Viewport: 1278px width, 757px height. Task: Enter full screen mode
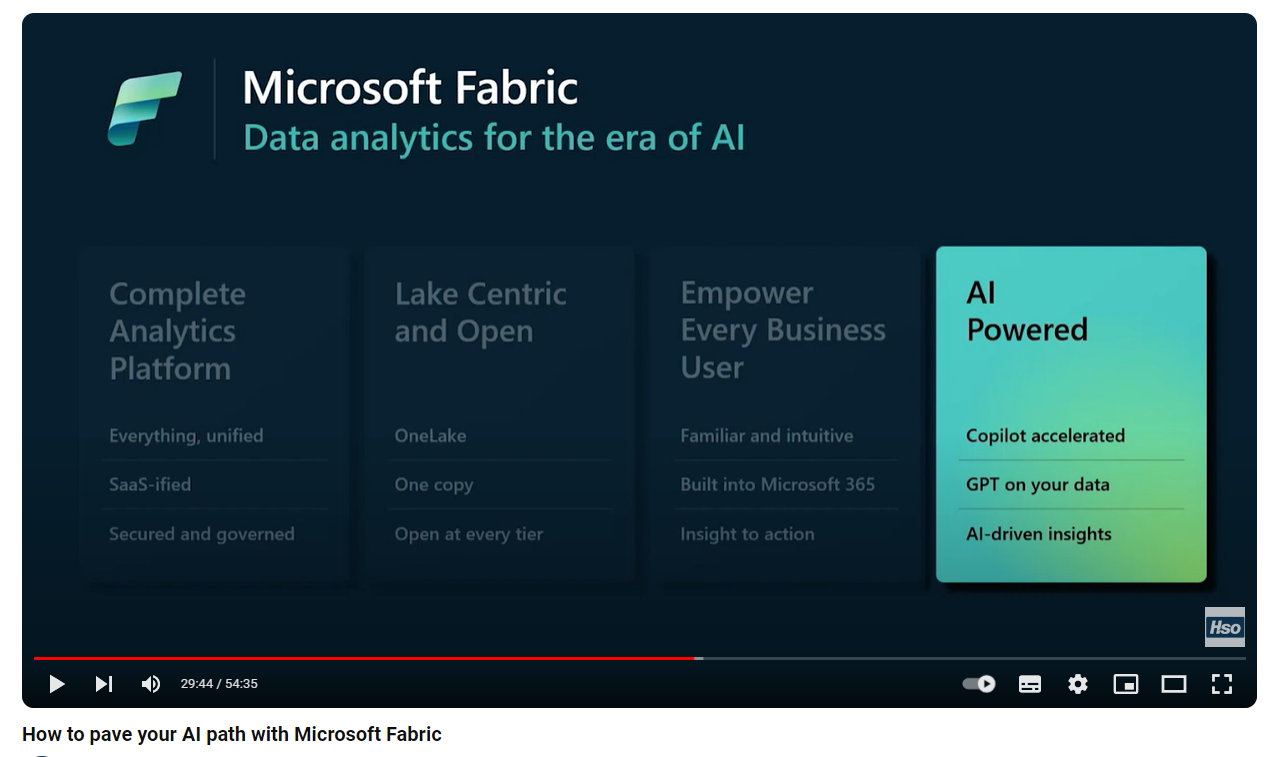point(1221,684)
